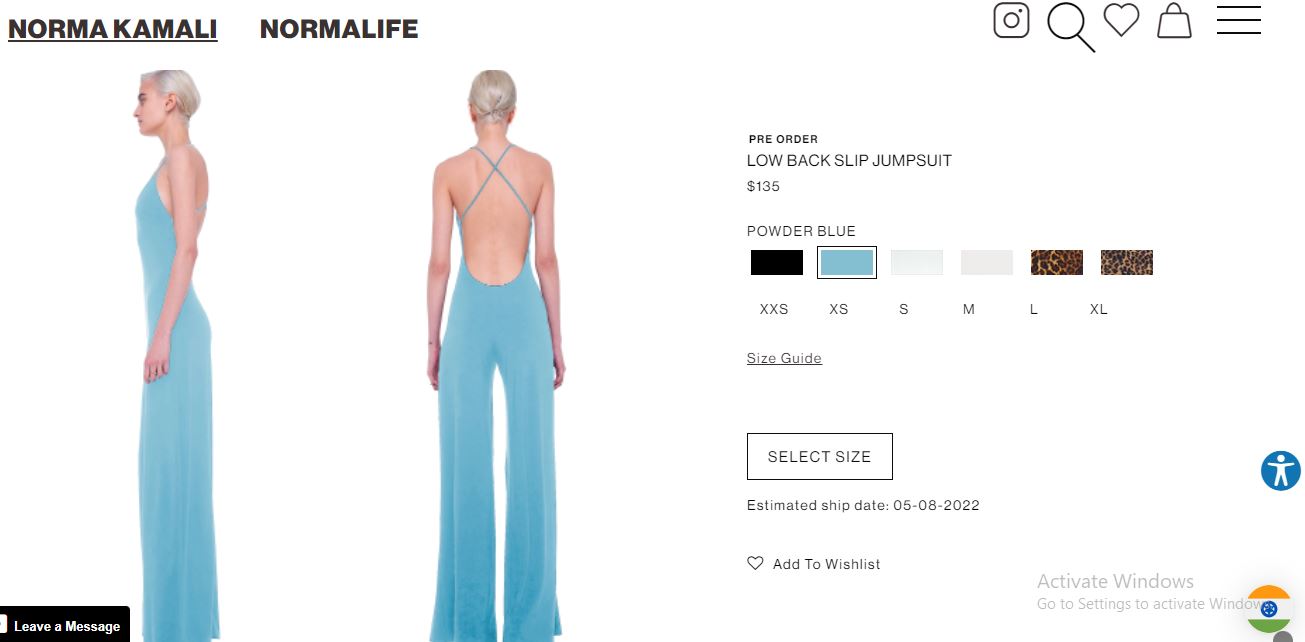Open the search magnifier icon

pos(1071,27)
